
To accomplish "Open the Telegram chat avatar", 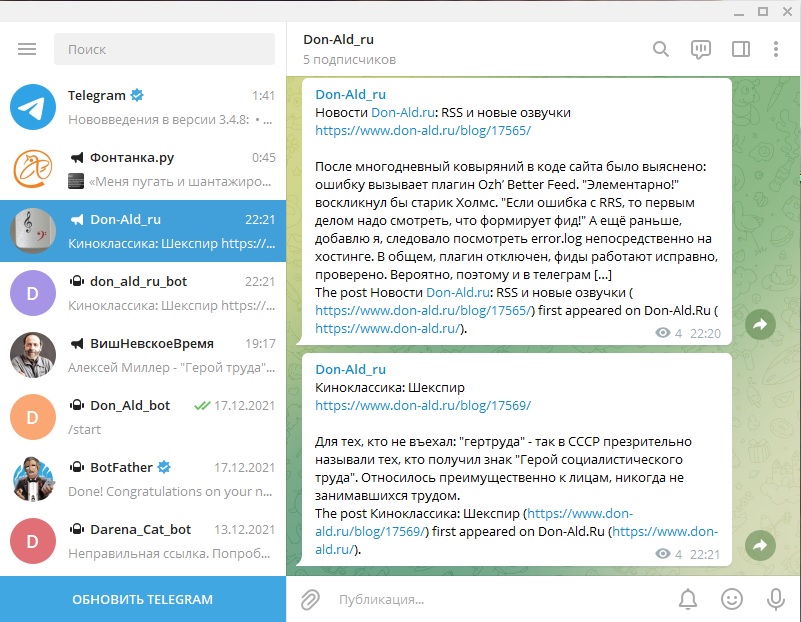I will [x=33, y=107].
